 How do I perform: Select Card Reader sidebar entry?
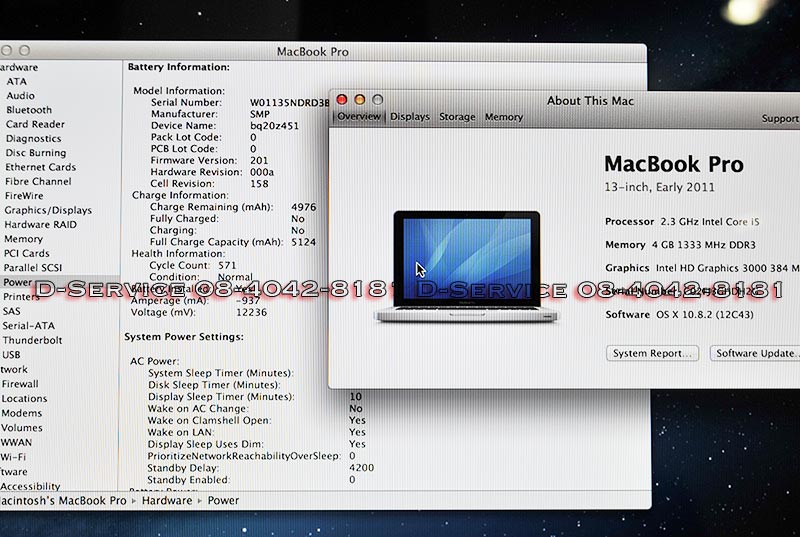click(35, 124)
